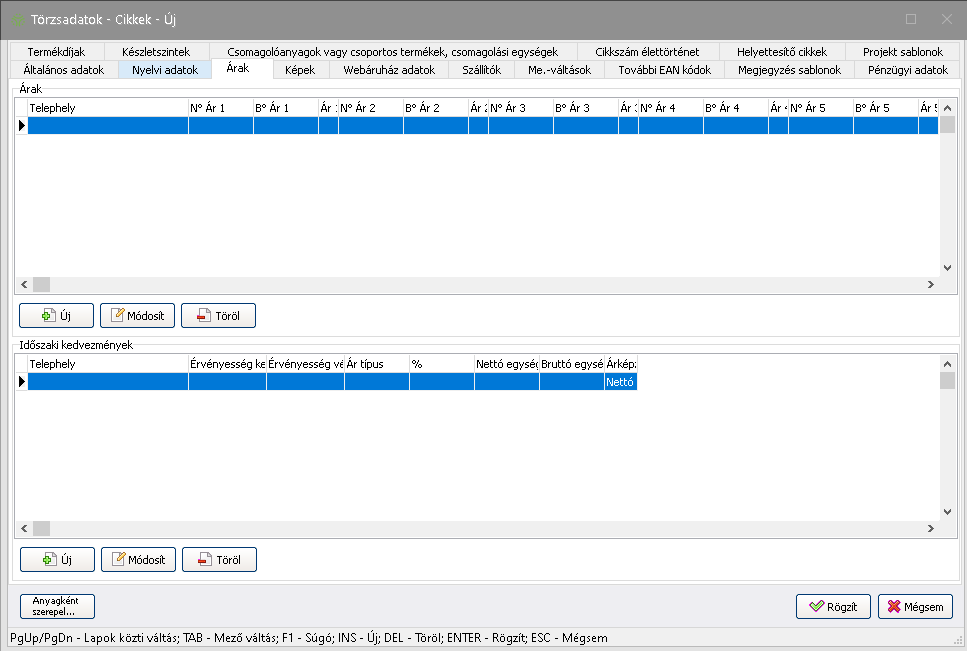Switch to Általános adatok tab

pyautogui.click(x=64, y=70)
